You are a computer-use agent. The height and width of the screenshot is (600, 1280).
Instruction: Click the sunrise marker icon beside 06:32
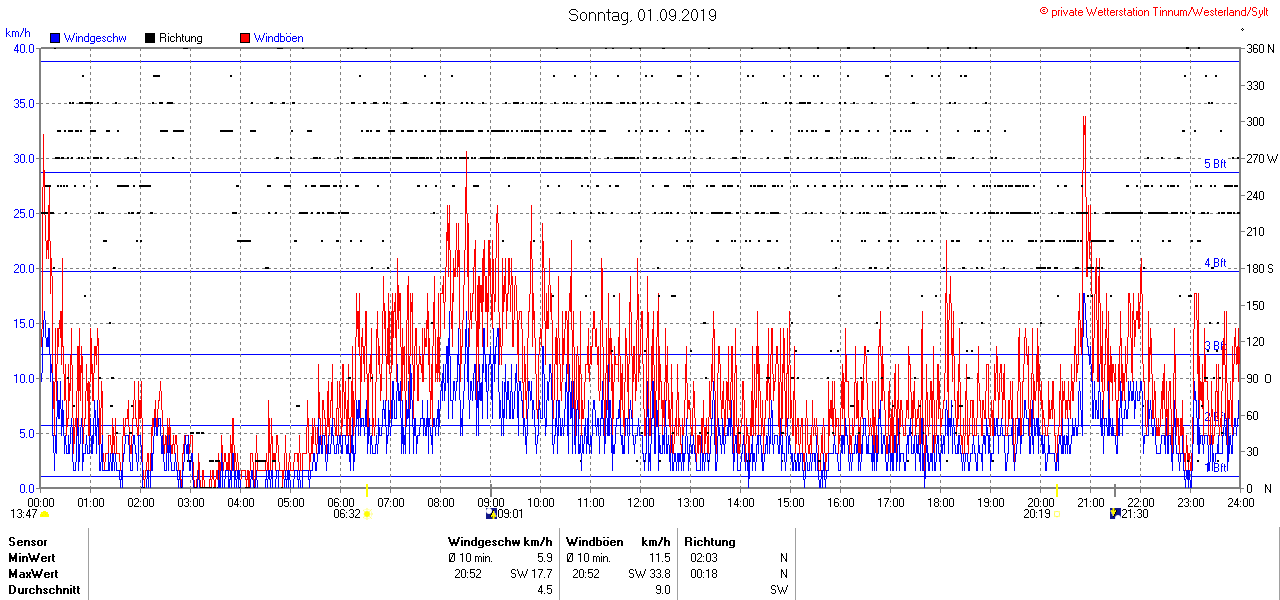tap(367, 514)
